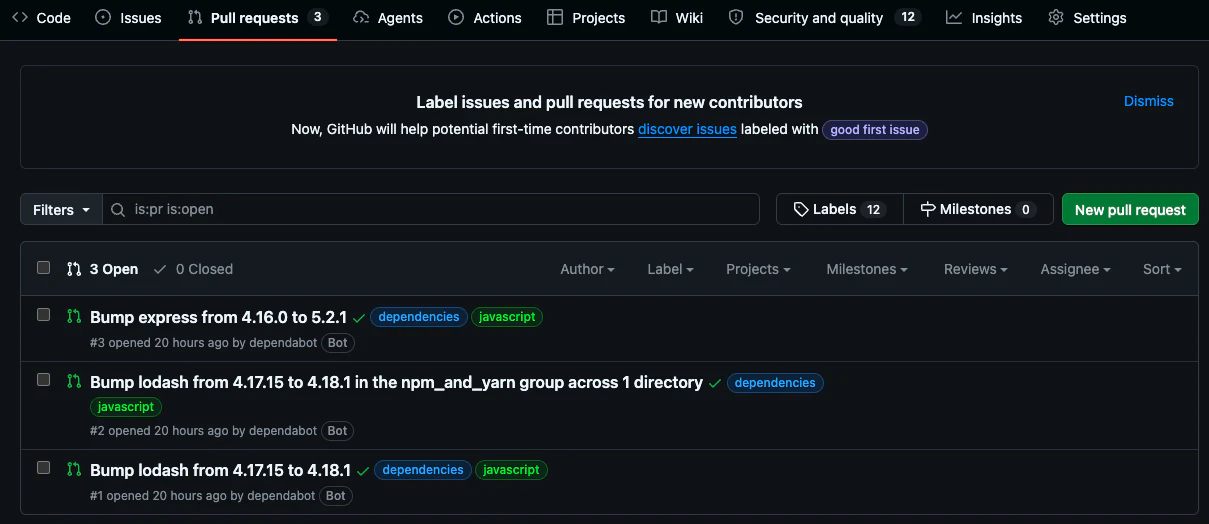The image size is (1209, 524).
Task: Open pull request #1 Bump lodash title
Action: click(x=220, y=470)
